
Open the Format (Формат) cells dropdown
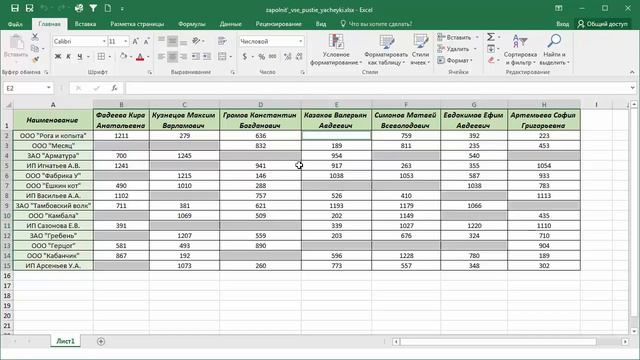(455, 60)
